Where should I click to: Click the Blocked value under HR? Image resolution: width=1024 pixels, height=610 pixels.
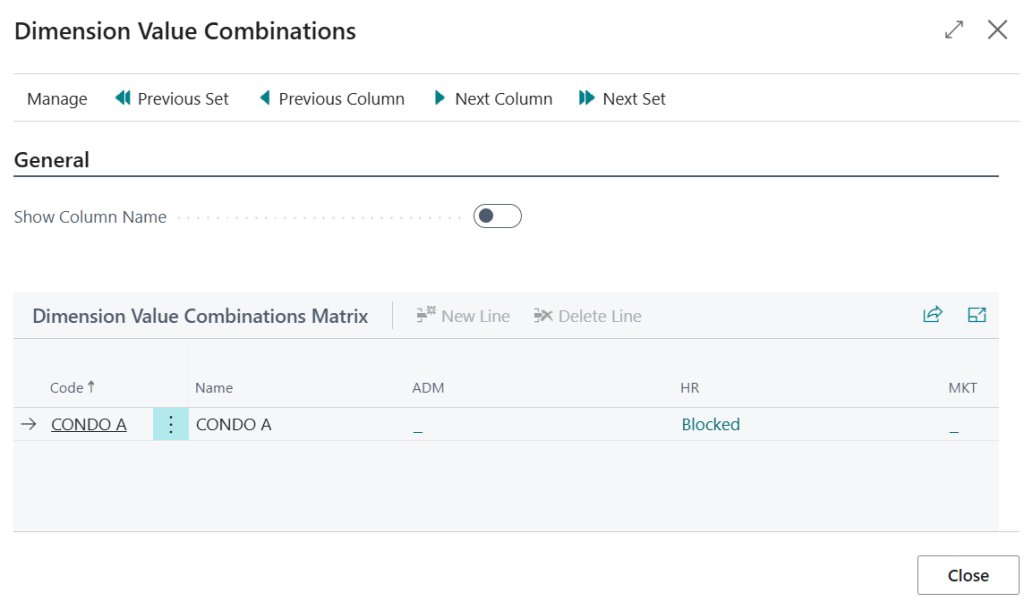710,423
